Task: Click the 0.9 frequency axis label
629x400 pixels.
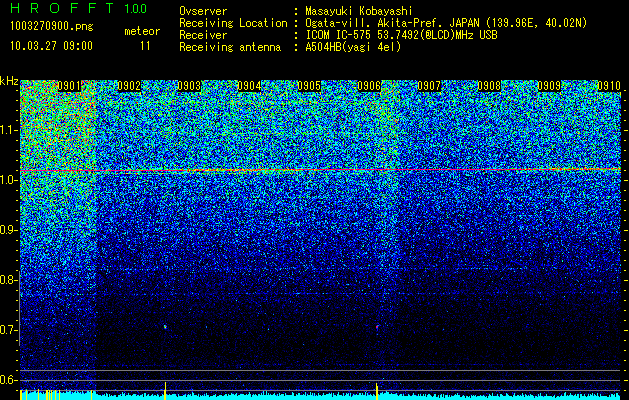Action: [8, 230]
